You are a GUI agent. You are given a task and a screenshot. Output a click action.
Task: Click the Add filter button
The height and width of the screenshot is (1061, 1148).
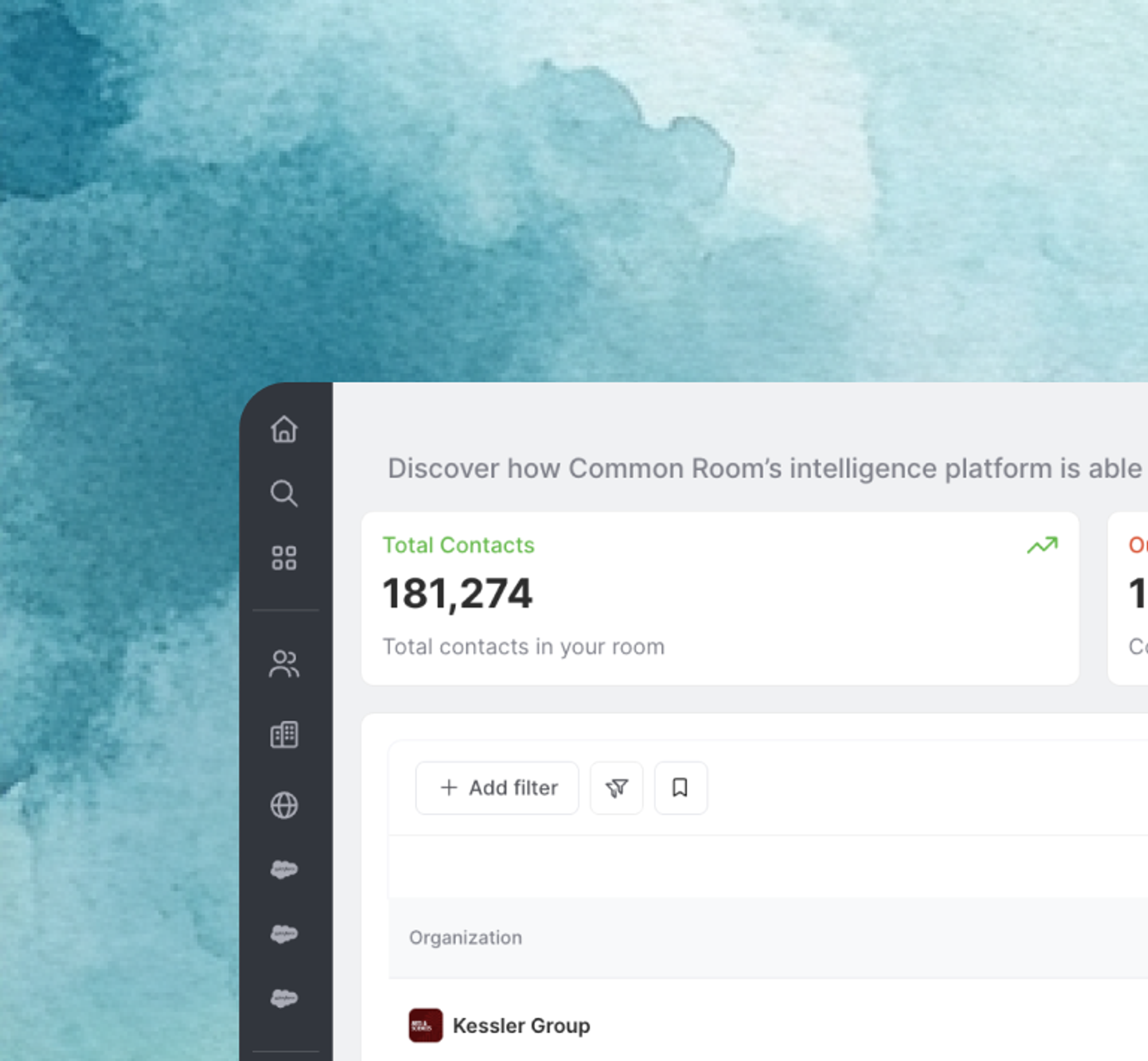click(497, 788)
